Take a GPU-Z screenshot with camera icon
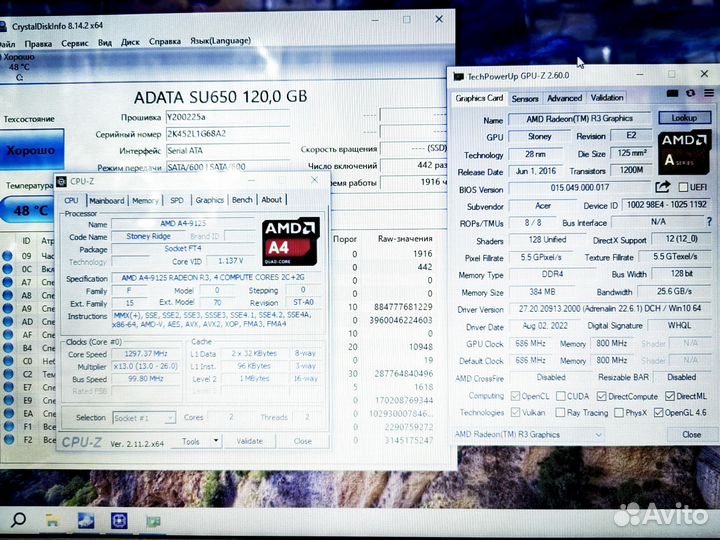The image size is (720, 540). [x=672, y=93]
